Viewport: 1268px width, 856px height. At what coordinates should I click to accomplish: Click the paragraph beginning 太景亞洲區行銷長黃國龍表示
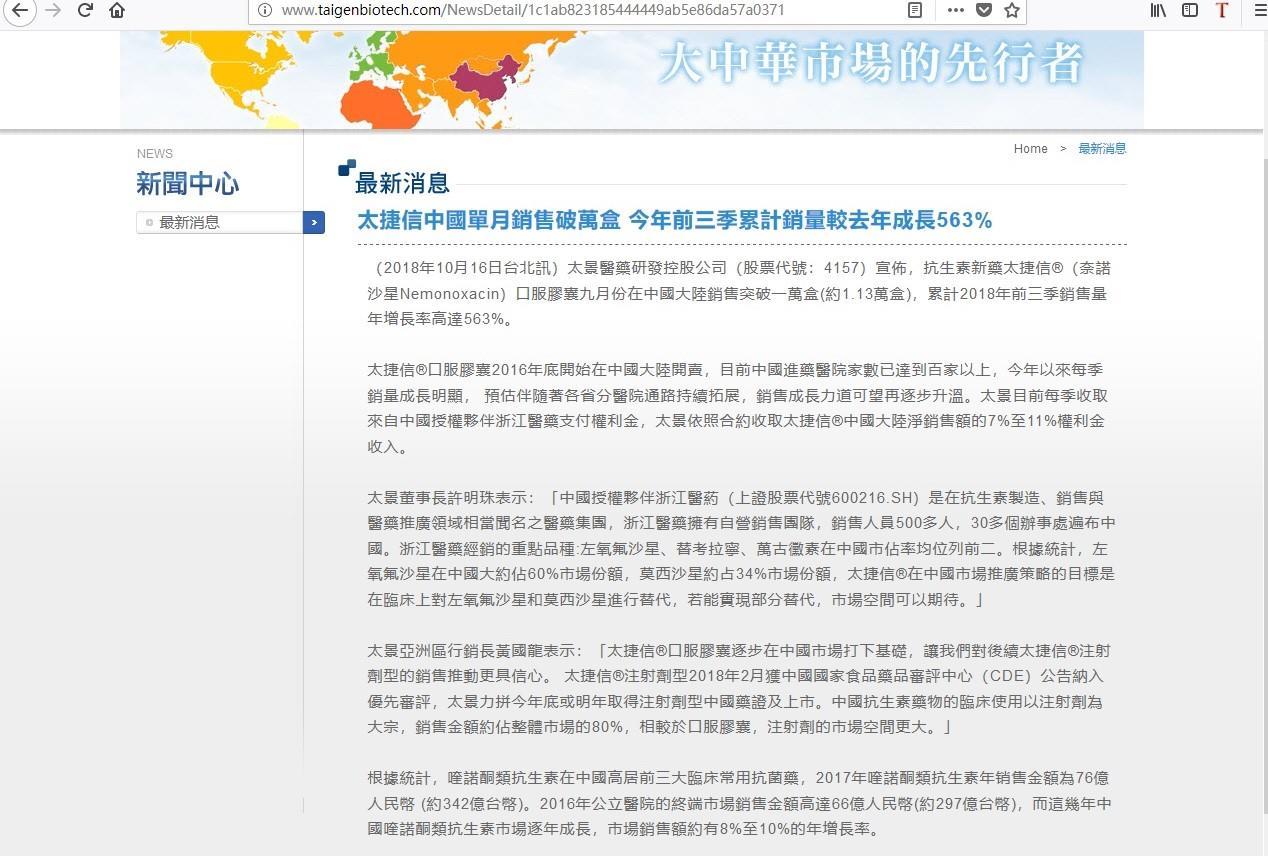point(740,688)
